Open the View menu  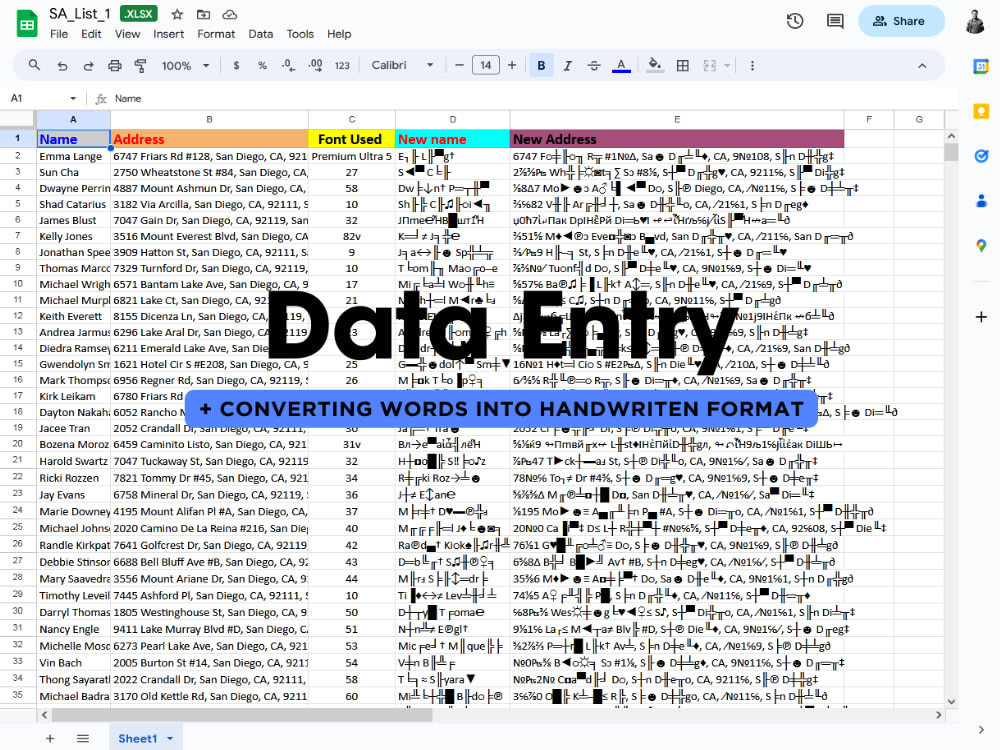coord(127,34)
